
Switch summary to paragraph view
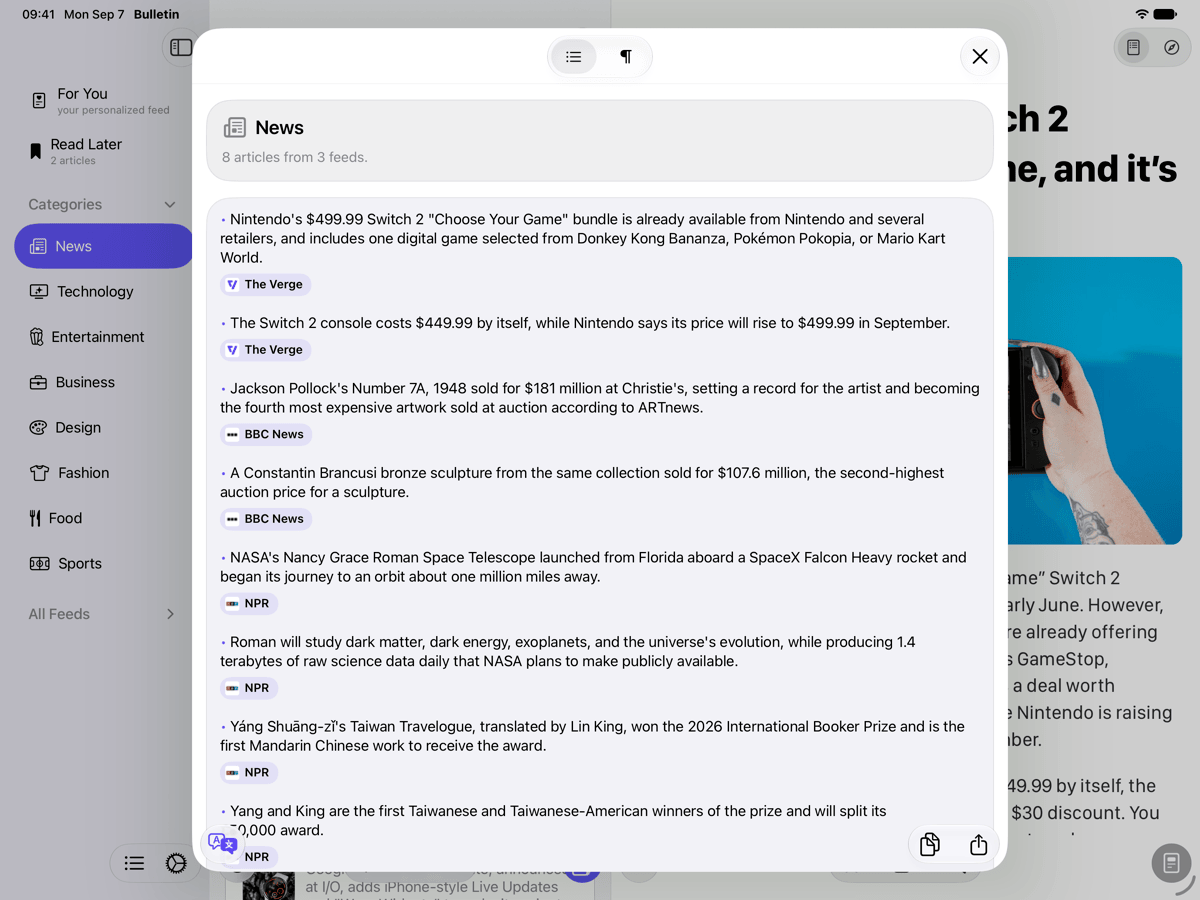pyautogui.click(x=626, y=57)
